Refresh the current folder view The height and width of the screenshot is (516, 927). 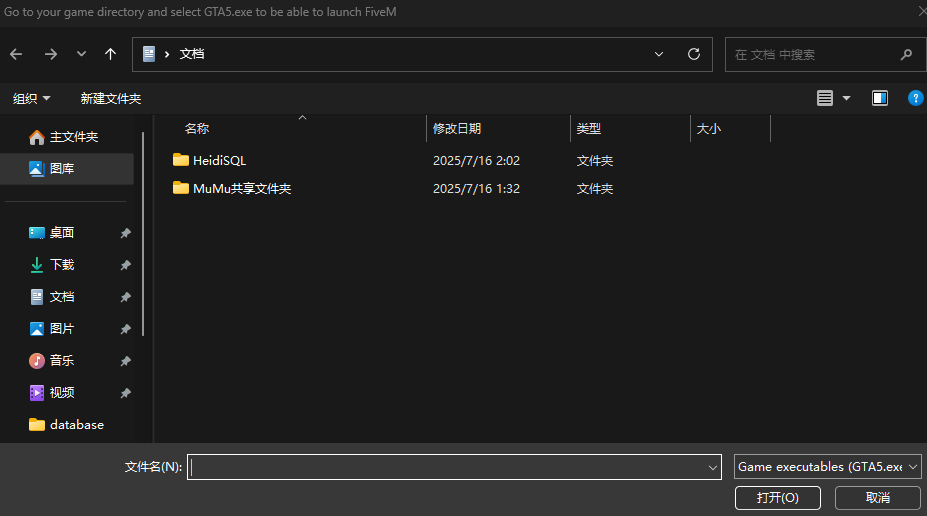point(694,54)
